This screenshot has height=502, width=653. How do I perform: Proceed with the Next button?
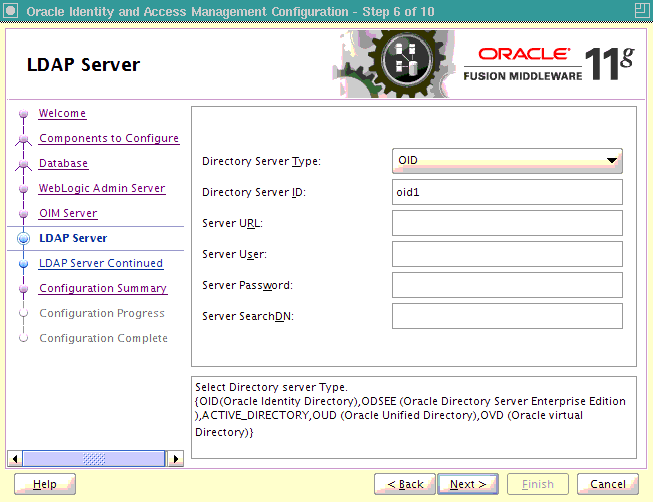coord(468,484)
